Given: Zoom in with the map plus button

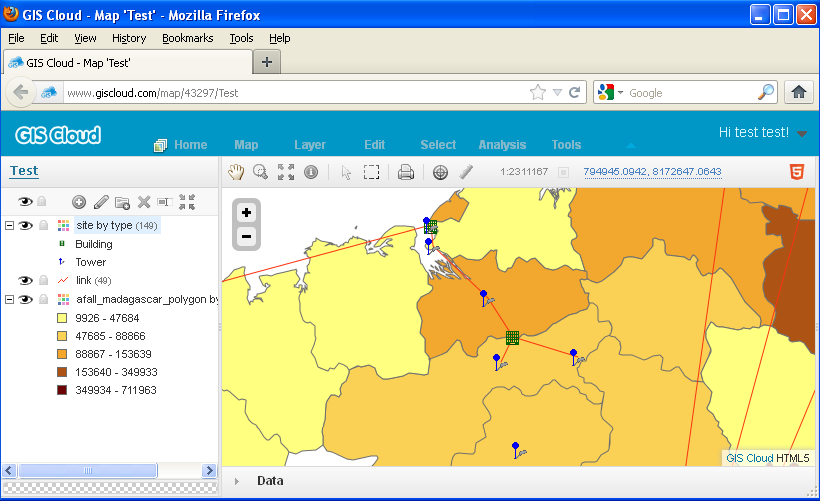Looking at the screenshot, I should (246, 213).
